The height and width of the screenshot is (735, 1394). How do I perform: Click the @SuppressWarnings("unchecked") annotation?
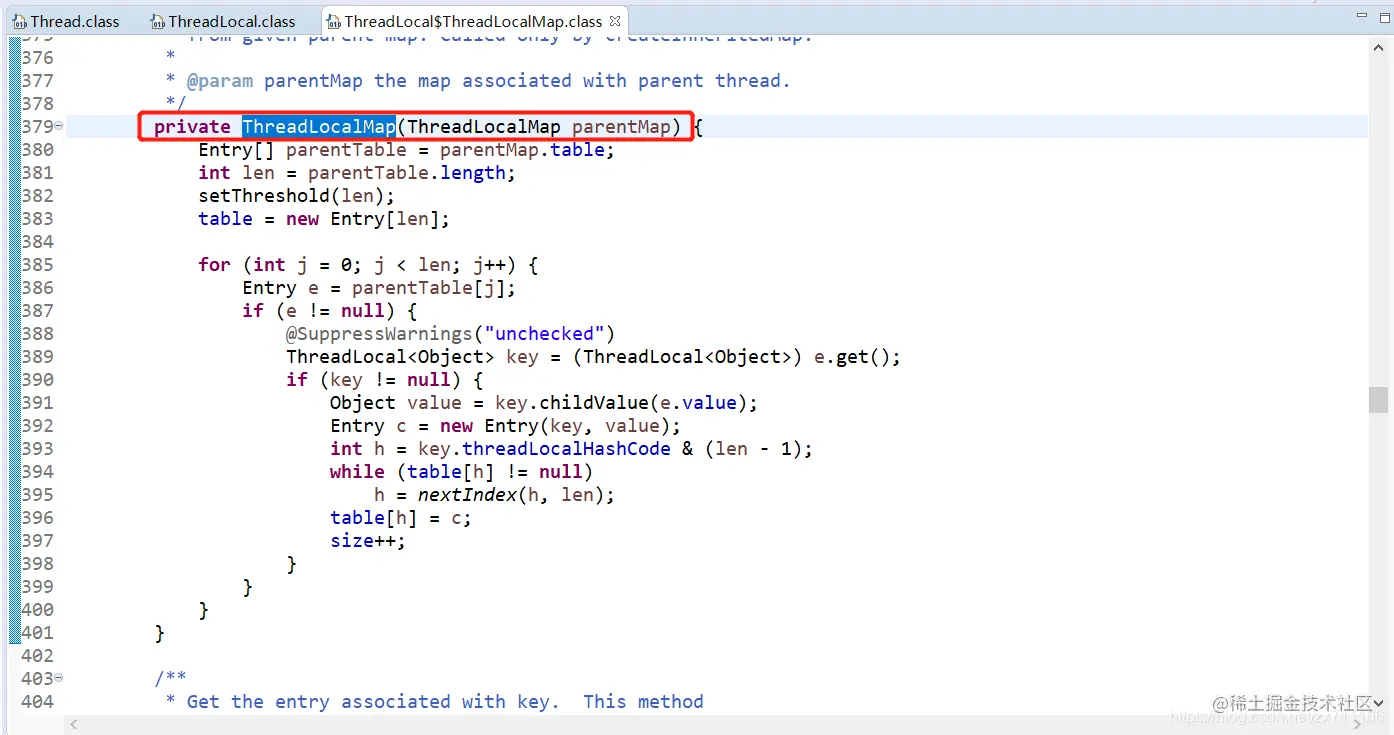coord(450,334)
